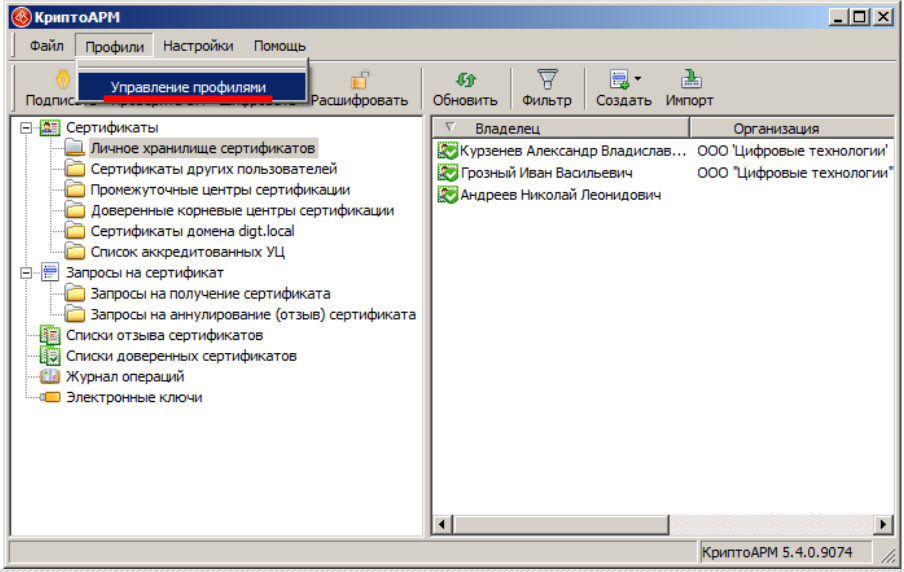Select certificate Курзенев Александр Владислав...

click(x=573, y=151)
